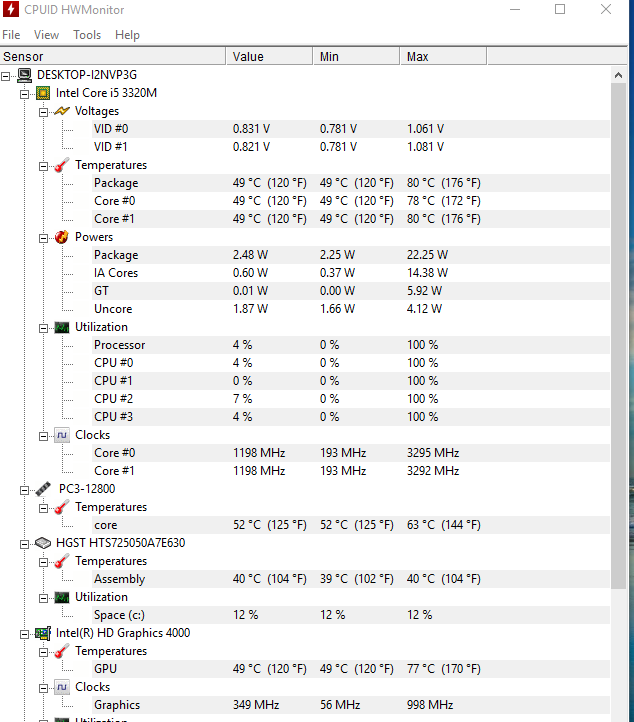Screen dimensions: 634x722
Task: Select the Graphics clock row
Action: [351, 705]
